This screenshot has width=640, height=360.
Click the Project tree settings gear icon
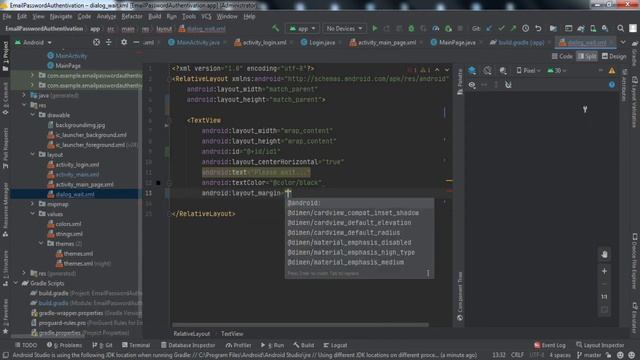124,42
